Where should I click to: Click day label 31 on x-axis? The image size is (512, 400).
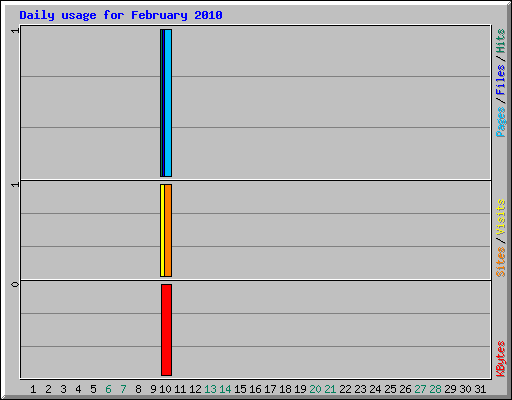pyautogui.click(x=480, y=389)
